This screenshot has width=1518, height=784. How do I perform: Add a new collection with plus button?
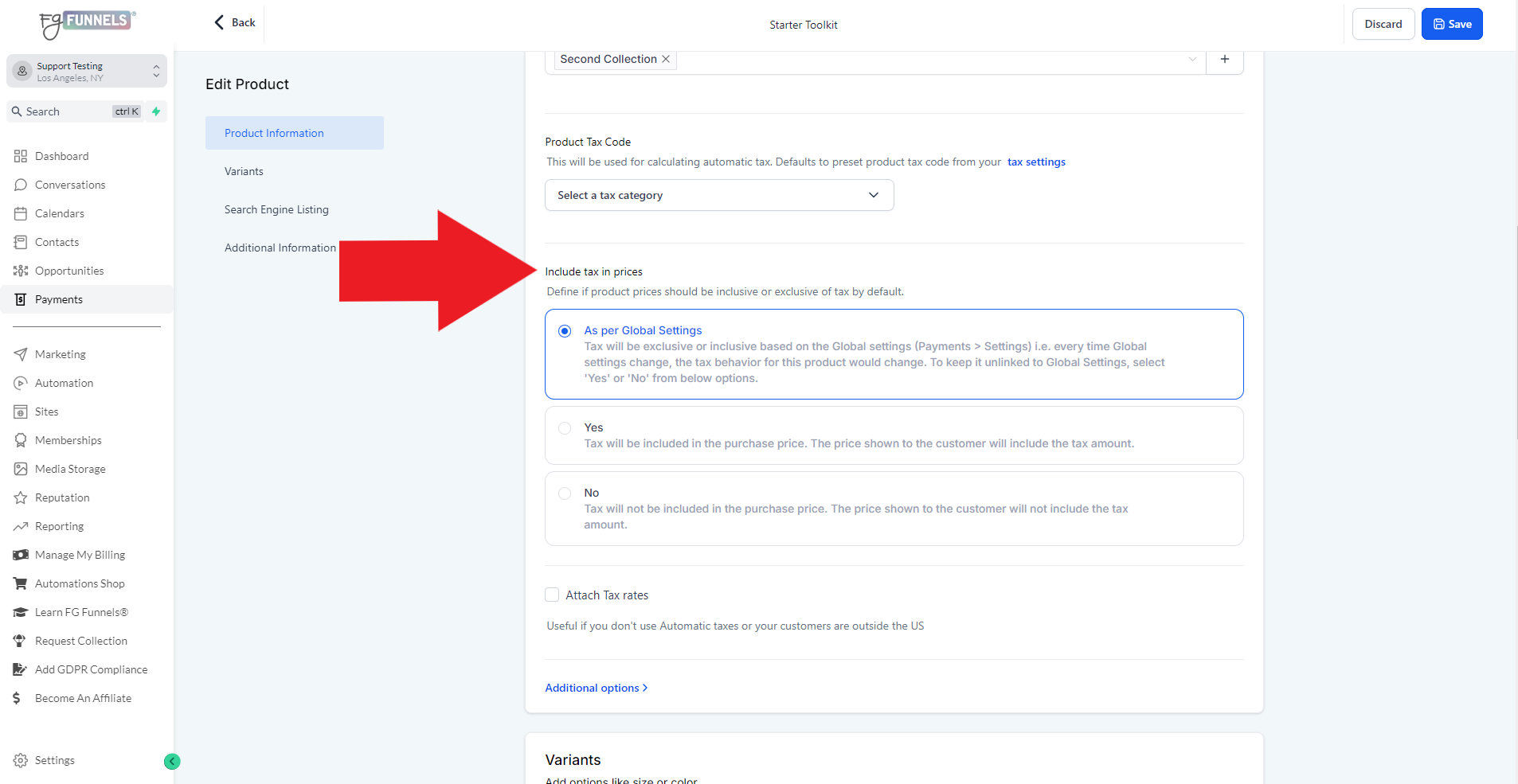[x=1225, y=59]
